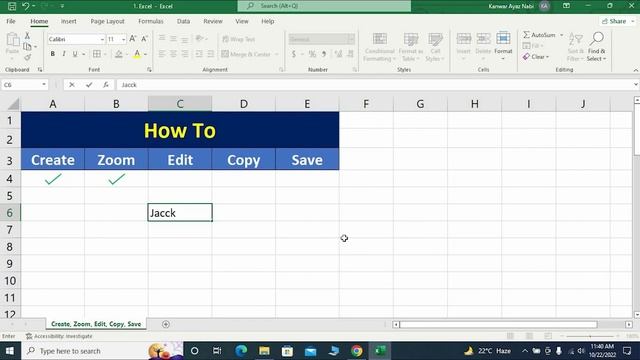Switch to the View tab
The image size is (640, 360).
point(242,21)
